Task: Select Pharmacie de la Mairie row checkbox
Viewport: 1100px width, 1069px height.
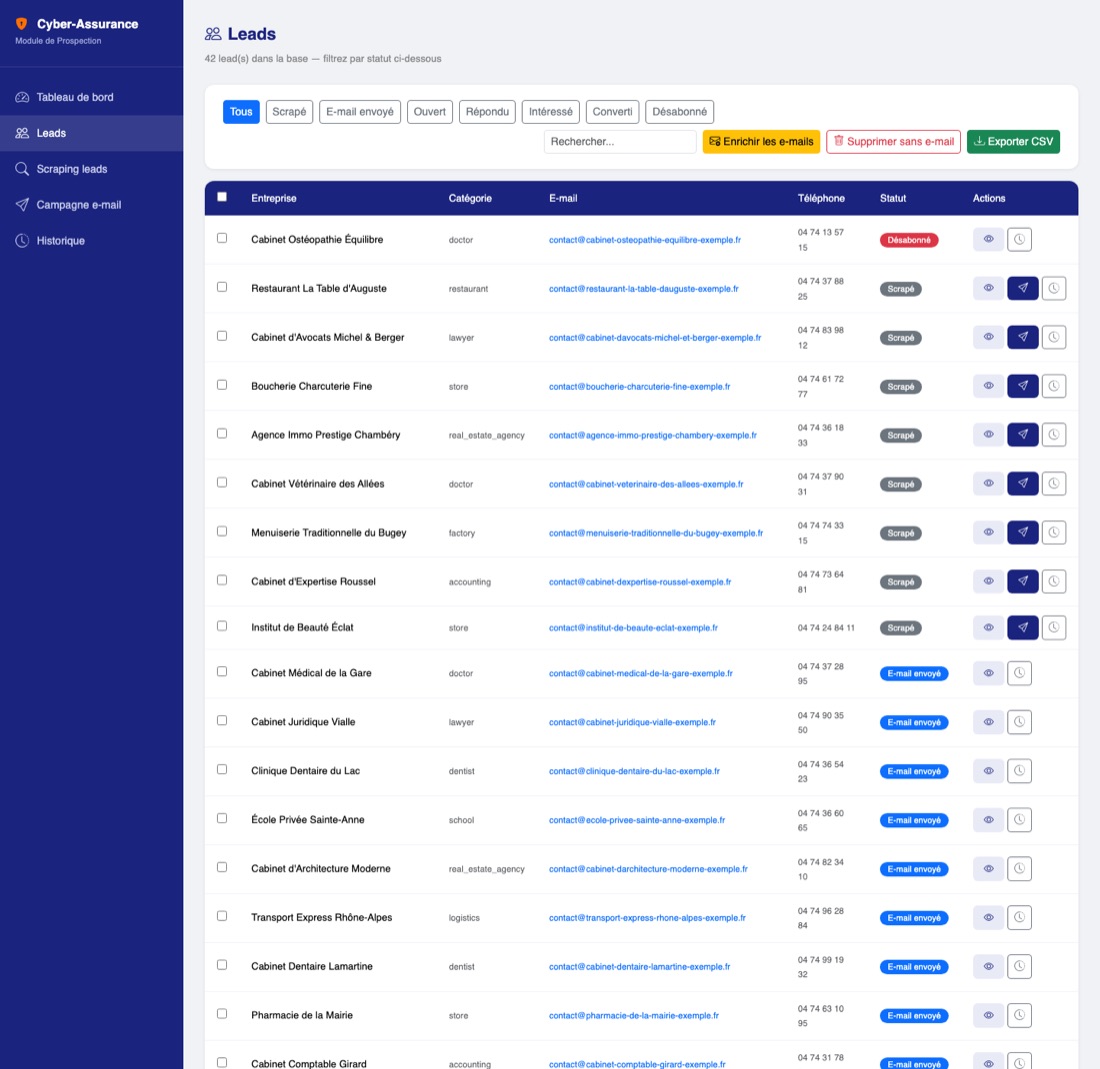Action: (222, 1014)
